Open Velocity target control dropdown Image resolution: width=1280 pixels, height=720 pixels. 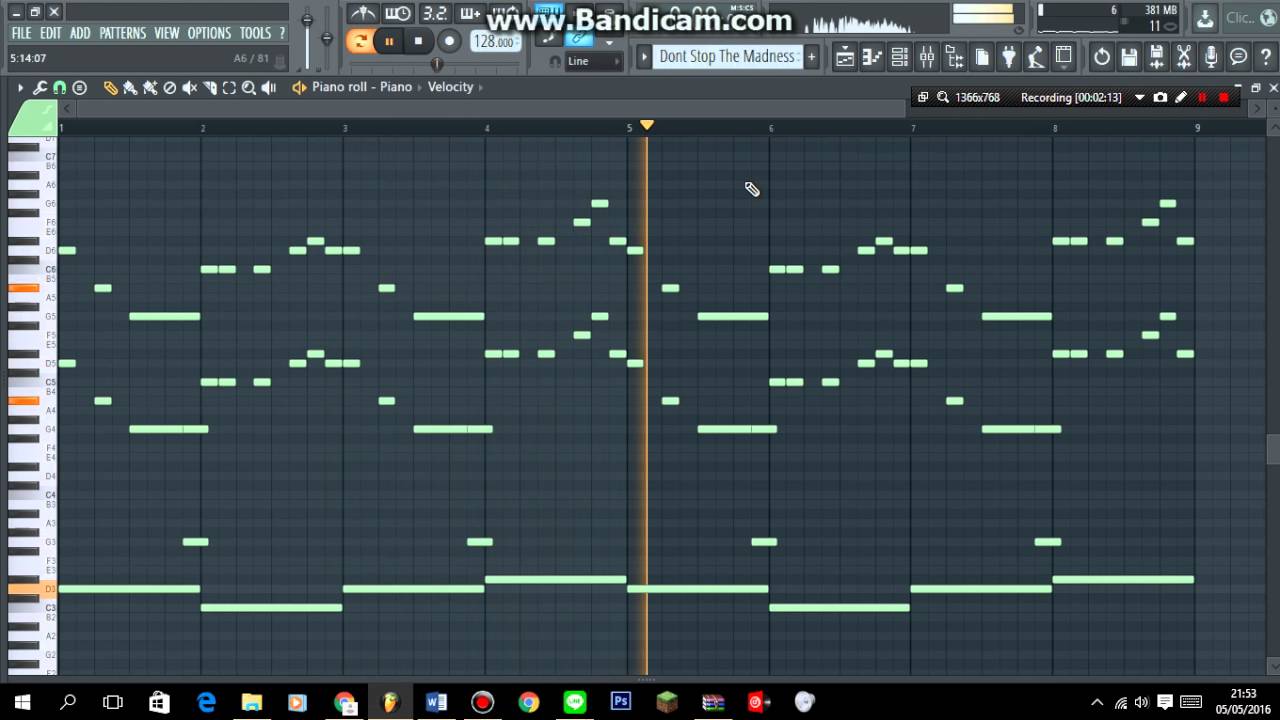(450, 87)
